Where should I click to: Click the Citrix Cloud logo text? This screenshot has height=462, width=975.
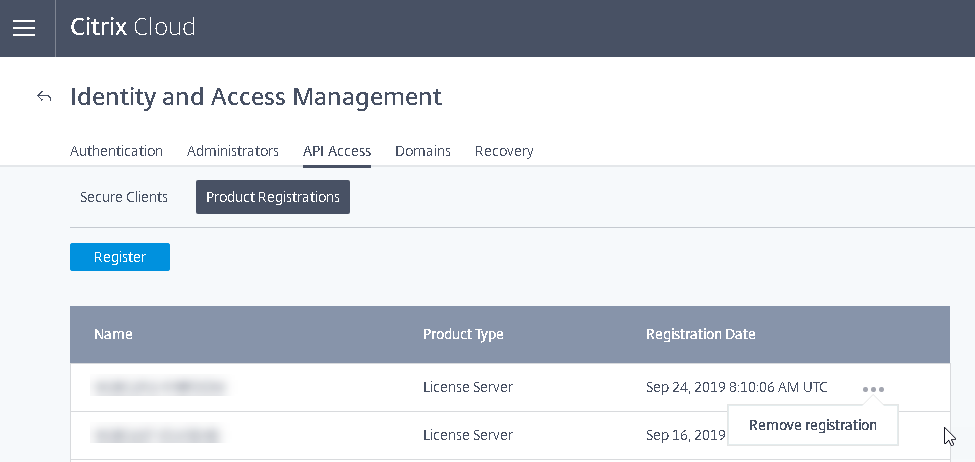click(133, 27)
